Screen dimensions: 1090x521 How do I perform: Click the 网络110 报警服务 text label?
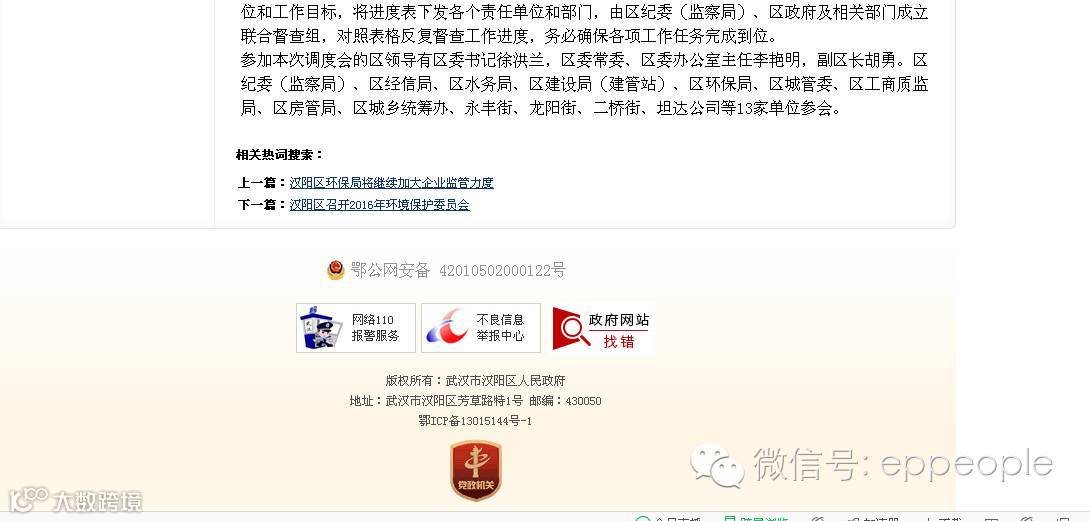click(x=375, y=328)
